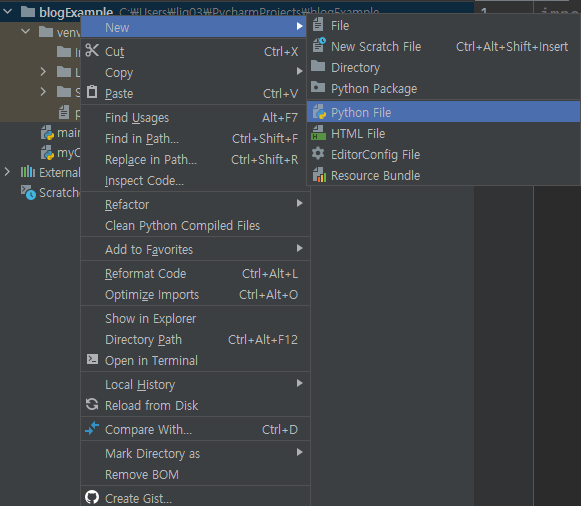Open the Refactor submenu arrow

click(299, 203)
